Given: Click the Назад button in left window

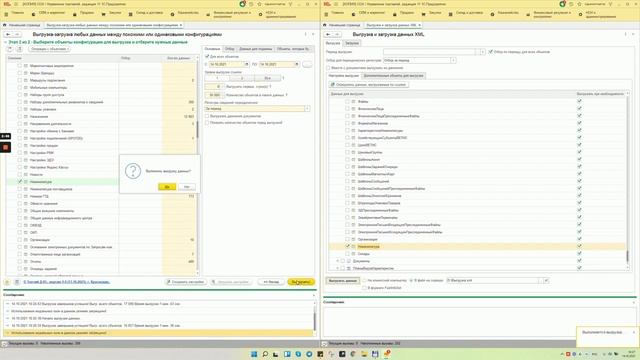Looking at the screenshot, I should tap(271, 282).
